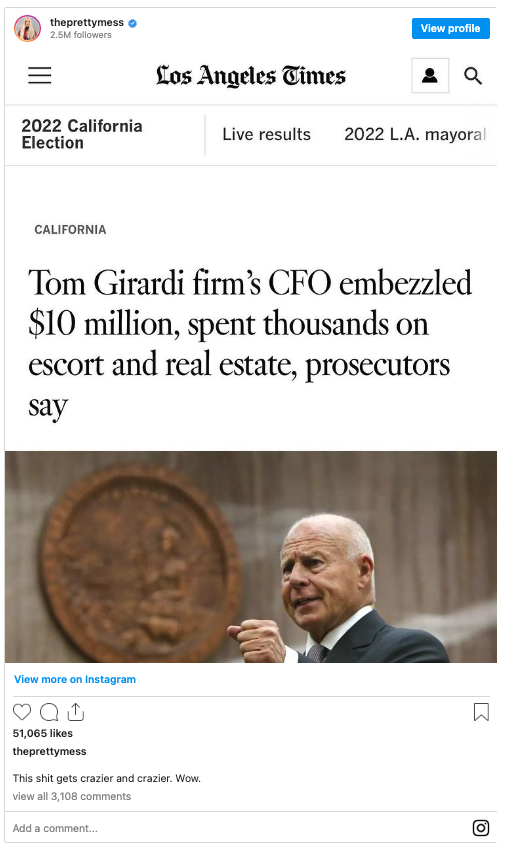Select Live results tab
506x851 pixels.
click(267, 134)
